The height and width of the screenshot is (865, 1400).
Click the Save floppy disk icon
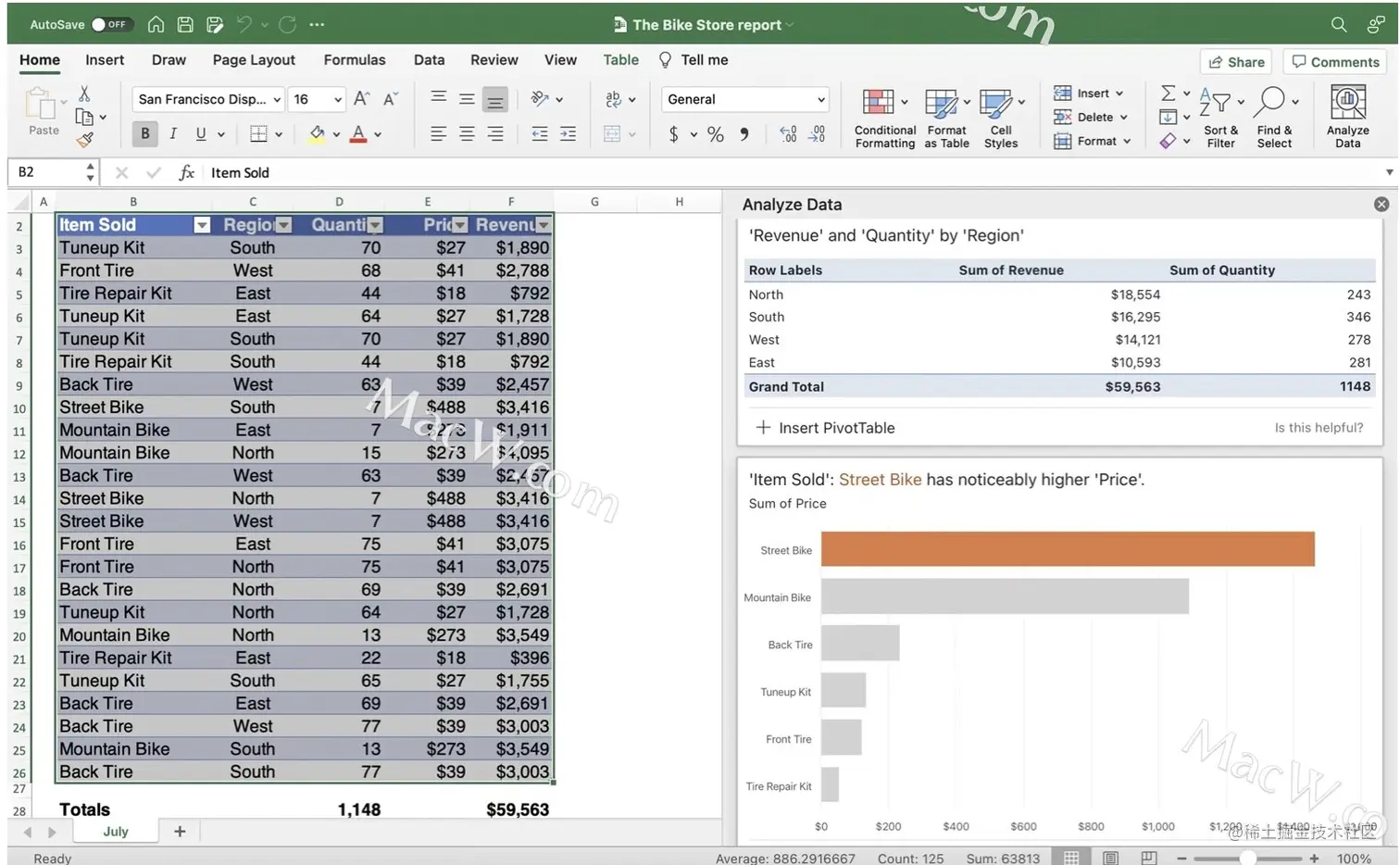185,25
